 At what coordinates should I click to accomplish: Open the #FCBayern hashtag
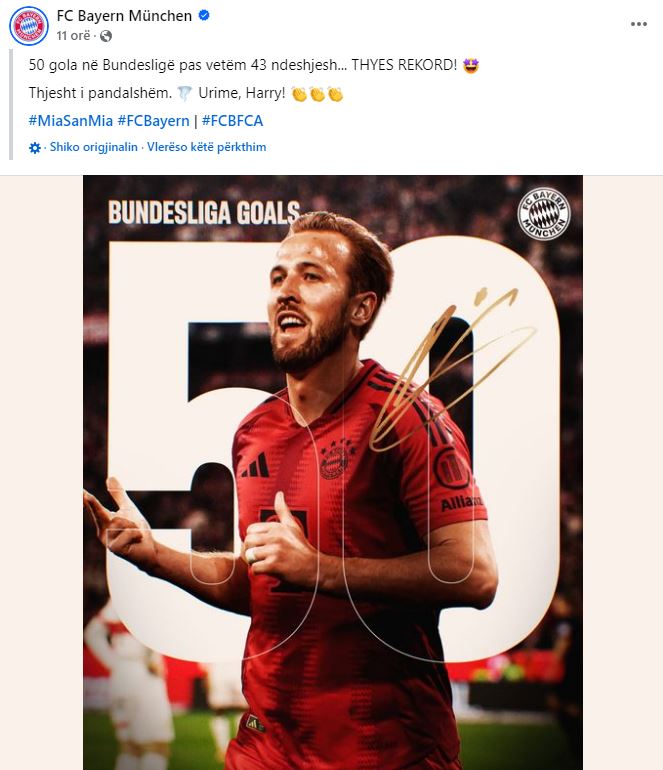[x=153, y=121]
